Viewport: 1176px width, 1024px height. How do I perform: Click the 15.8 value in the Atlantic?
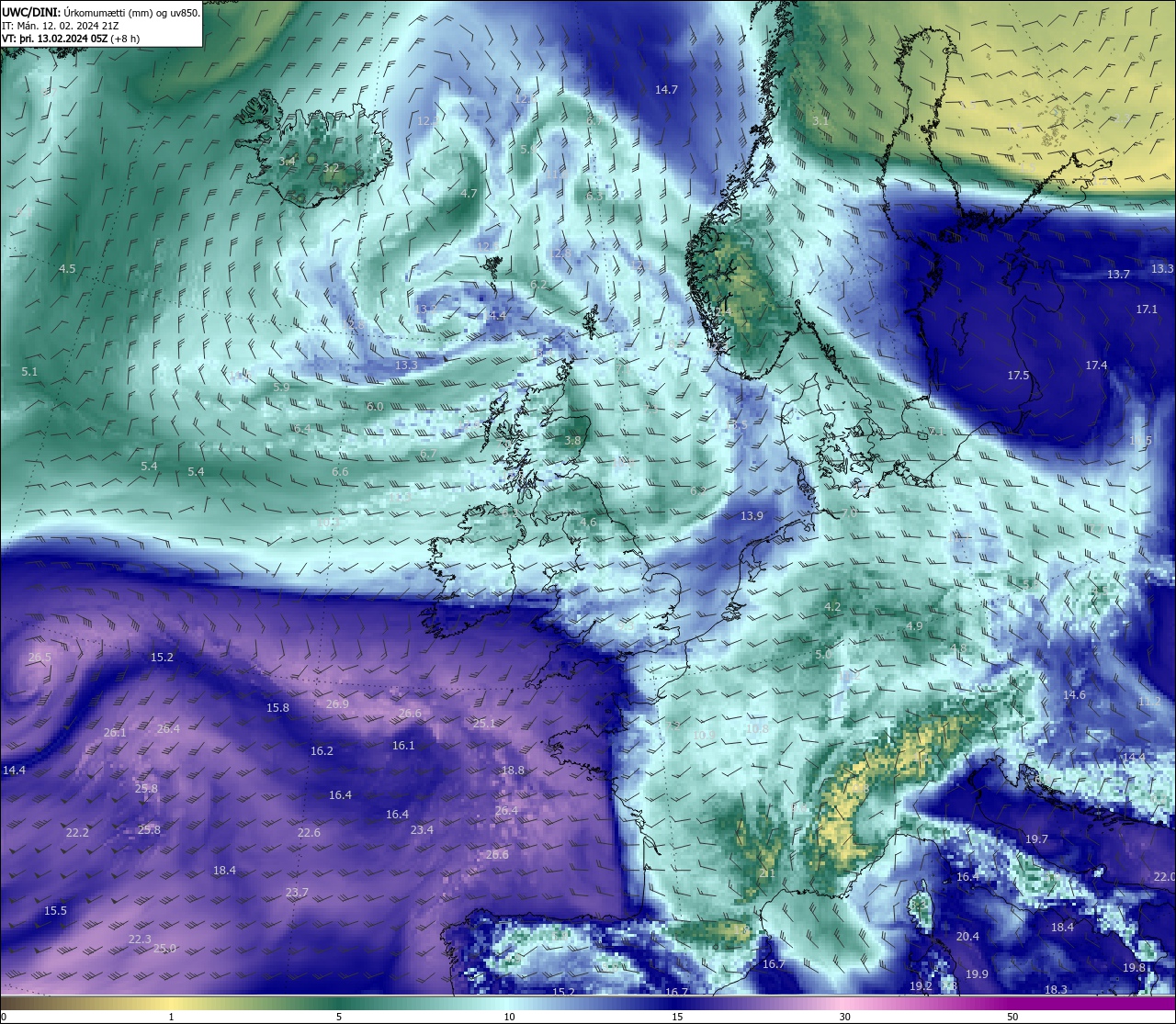[x=277, y=708]
